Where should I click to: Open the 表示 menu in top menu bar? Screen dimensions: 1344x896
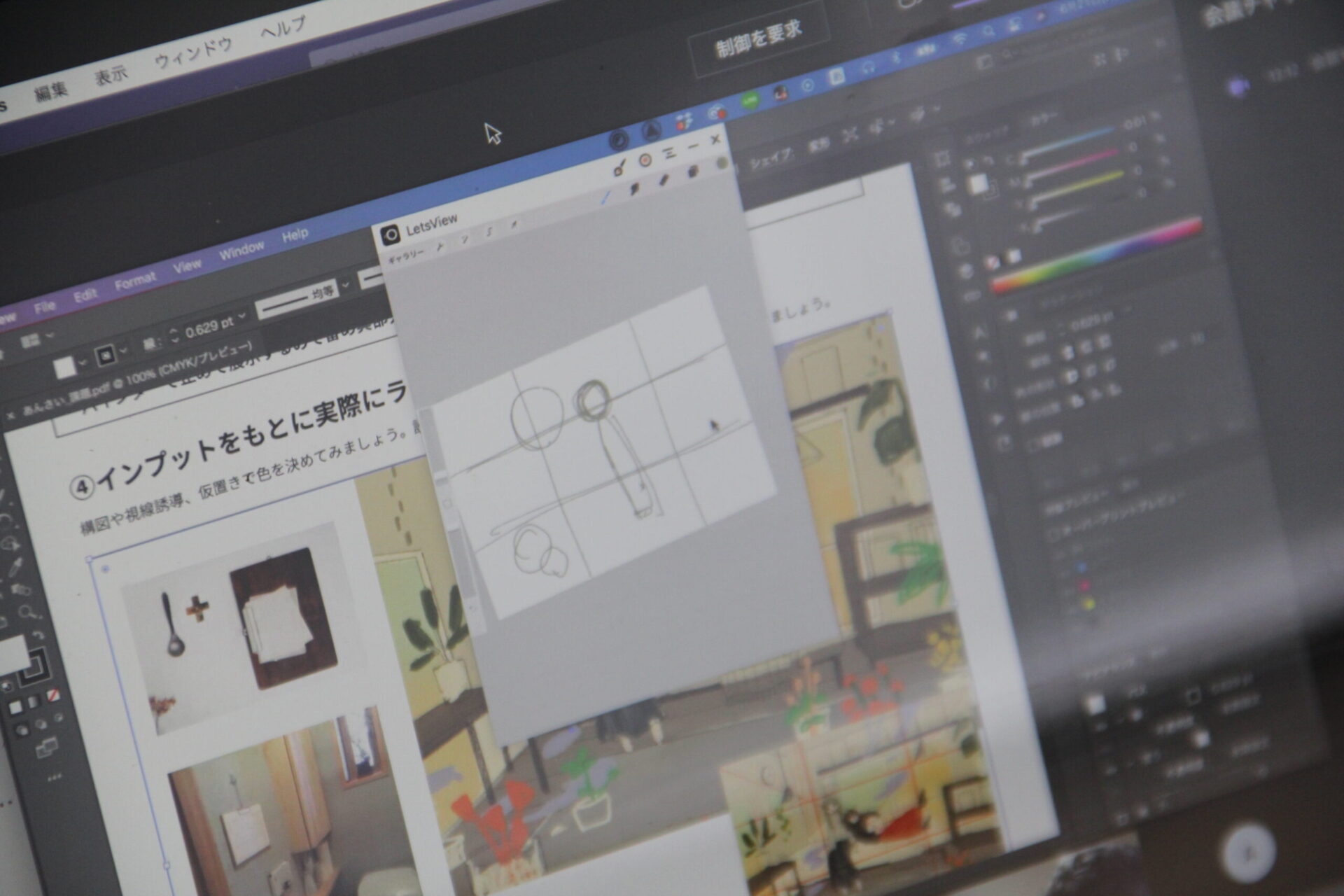(x=111, y=75)
